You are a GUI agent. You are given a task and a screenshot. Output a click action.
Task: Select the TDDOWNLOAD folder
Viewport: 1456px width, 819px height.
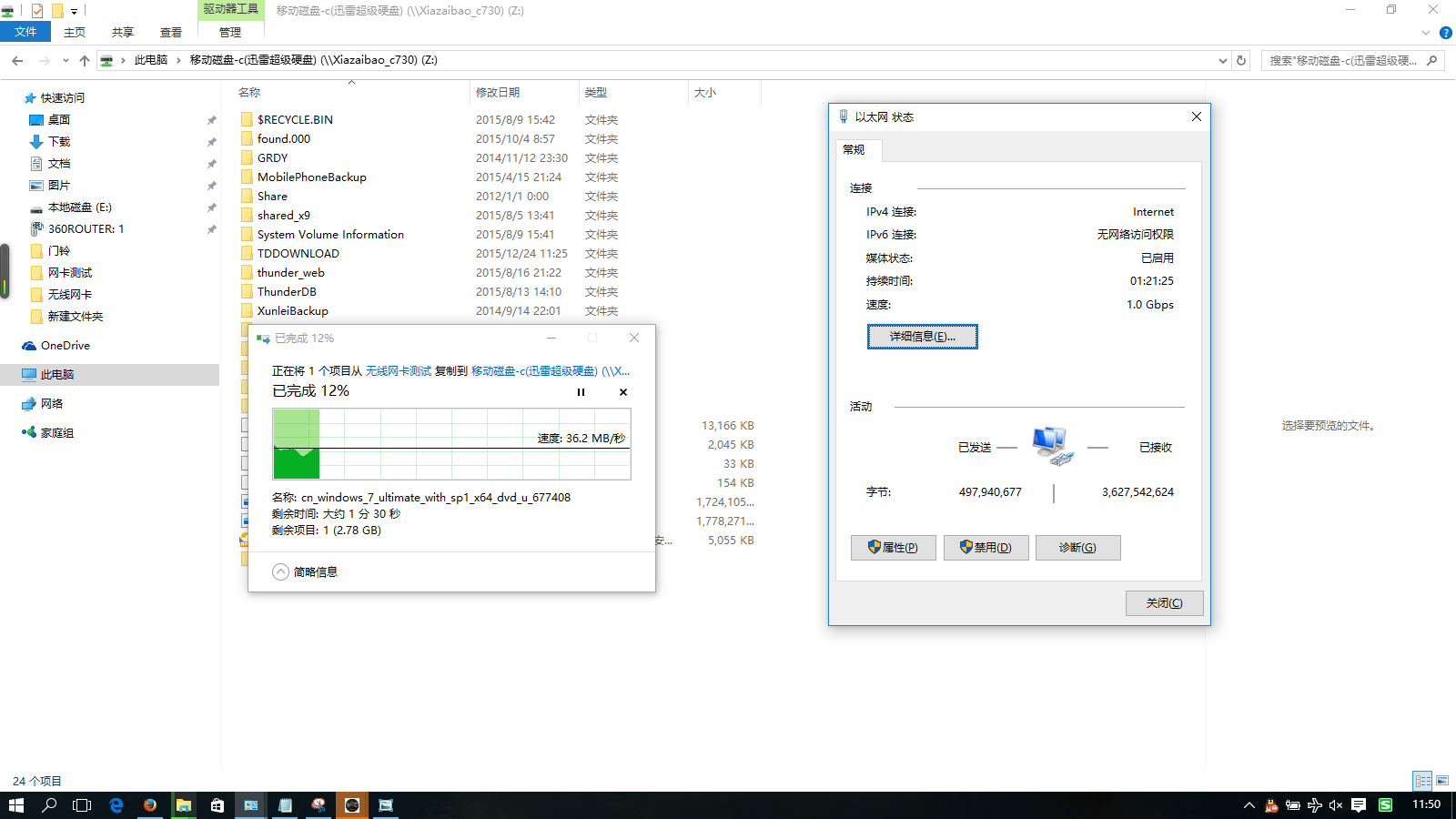coord(298,254)
